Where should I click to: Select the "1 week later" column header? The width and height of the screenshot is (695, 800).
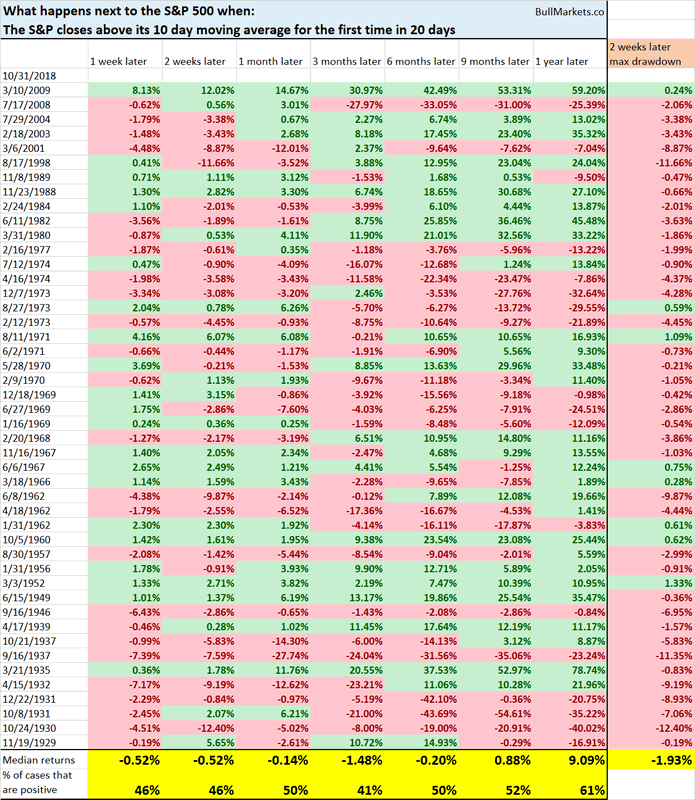tap(116, 61)
